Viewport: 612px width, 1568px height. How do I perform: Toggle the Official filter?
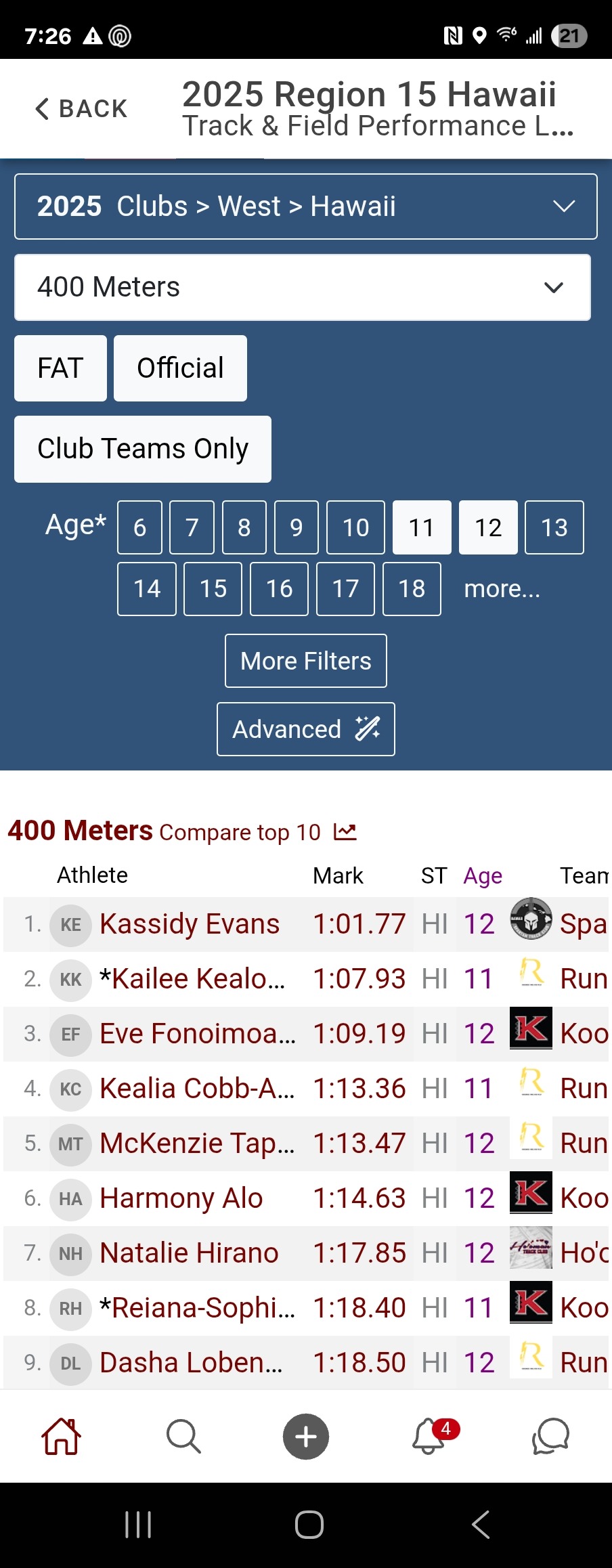point(180,368)
